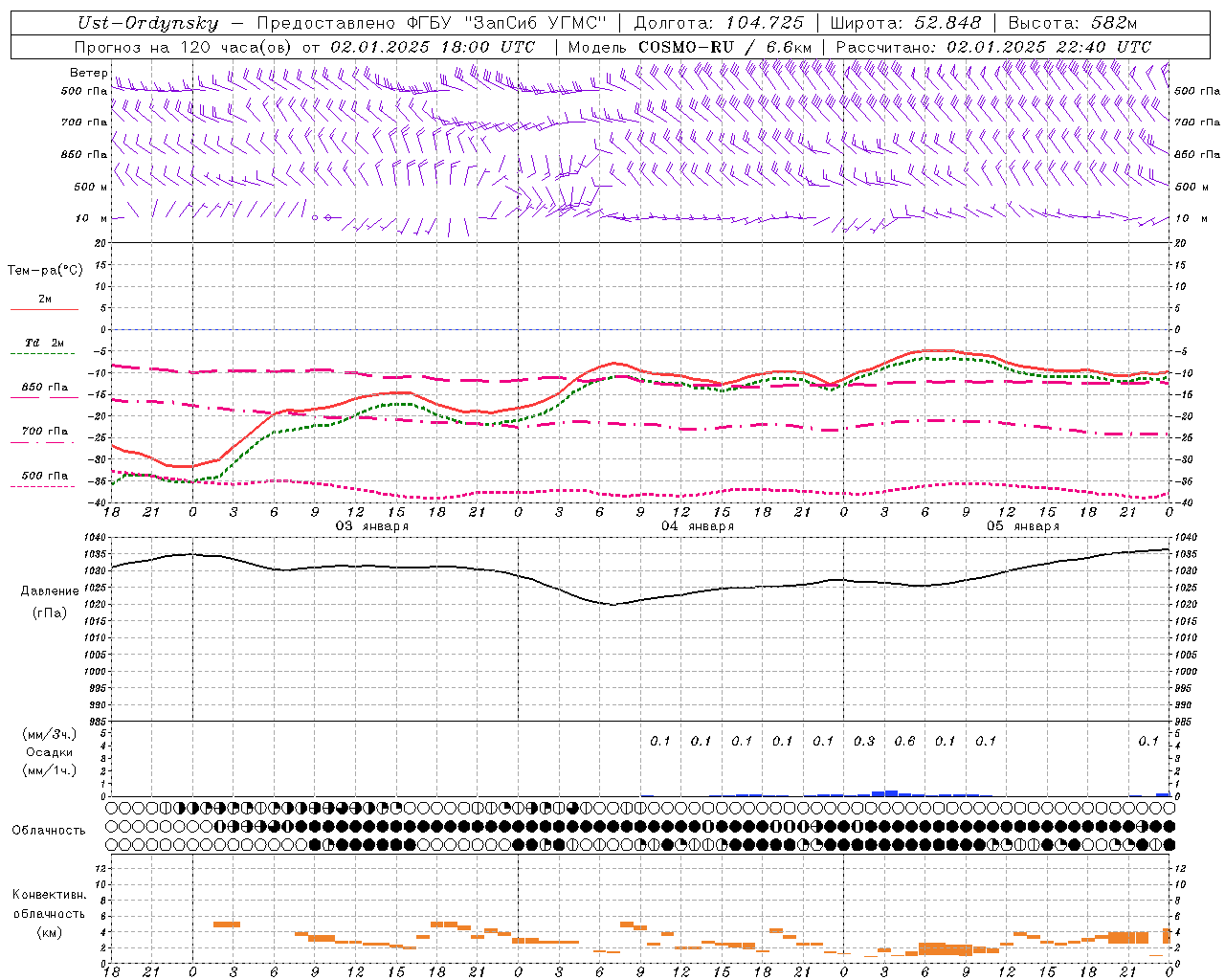Click the '(мм/1ч.)' hourly precipitation unit label
Image resolution: width=1225 pixels, height=980 pixels.
[x=50, y=770]
